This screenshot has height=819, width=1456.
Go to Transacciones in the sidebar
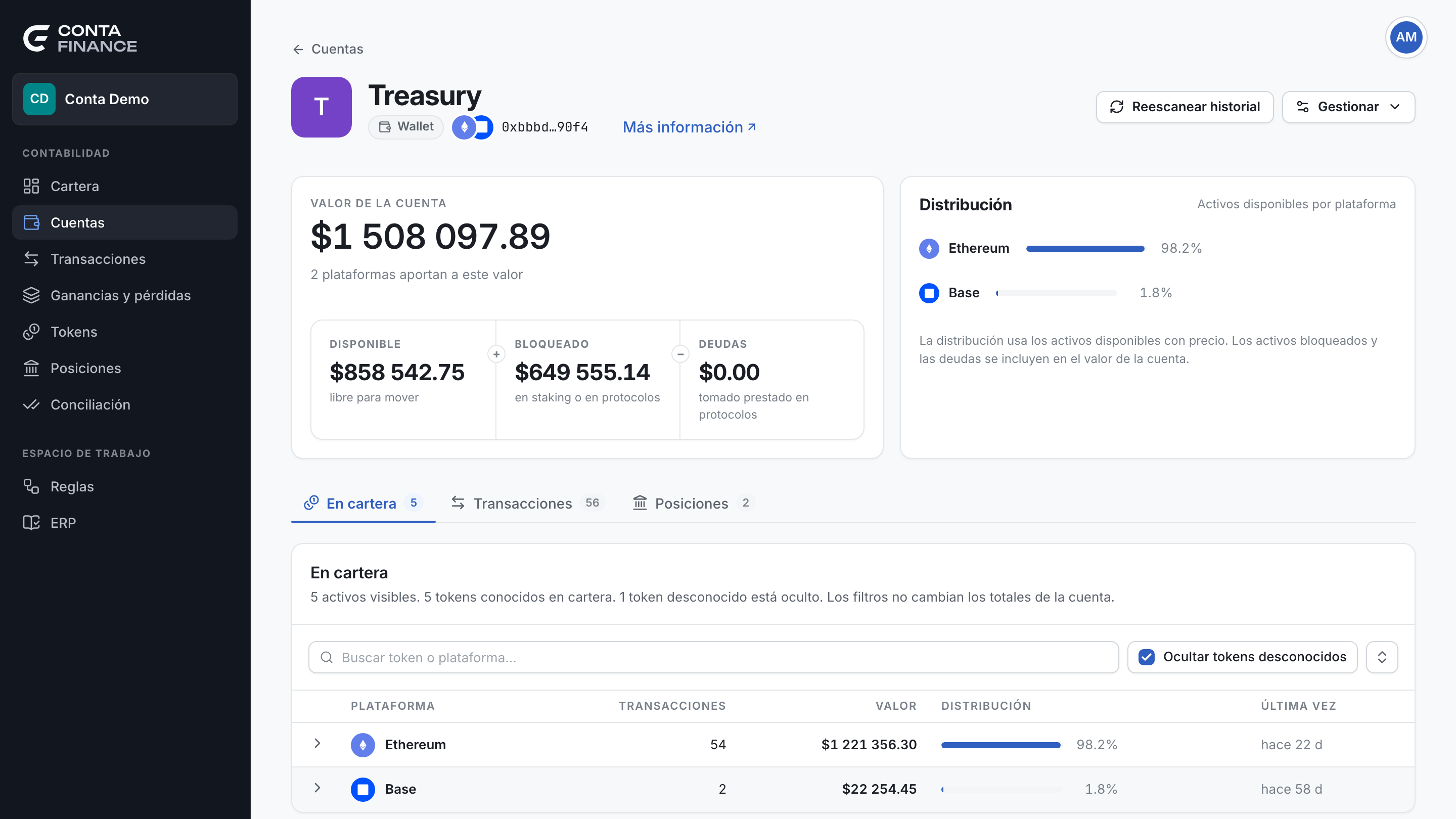[x=124, y=259]
